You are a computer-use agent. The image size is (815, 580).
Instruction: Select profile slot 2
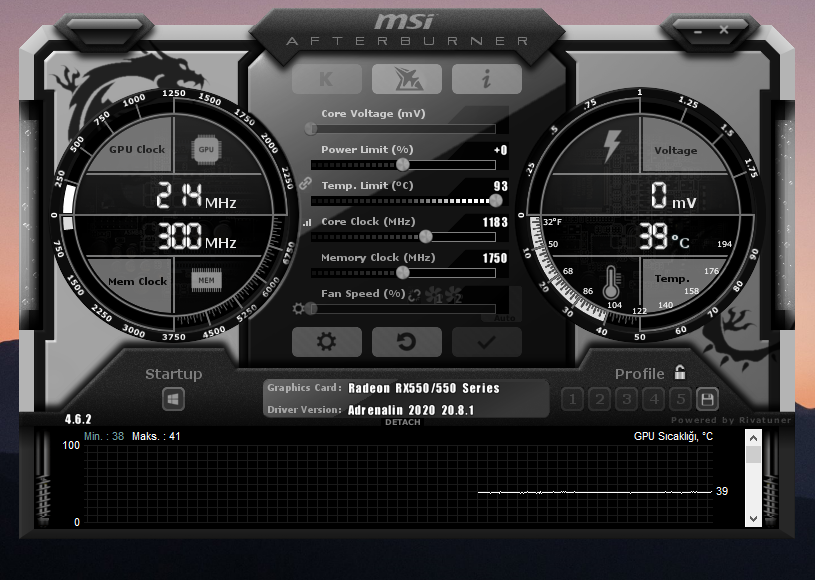pos(599,399)
